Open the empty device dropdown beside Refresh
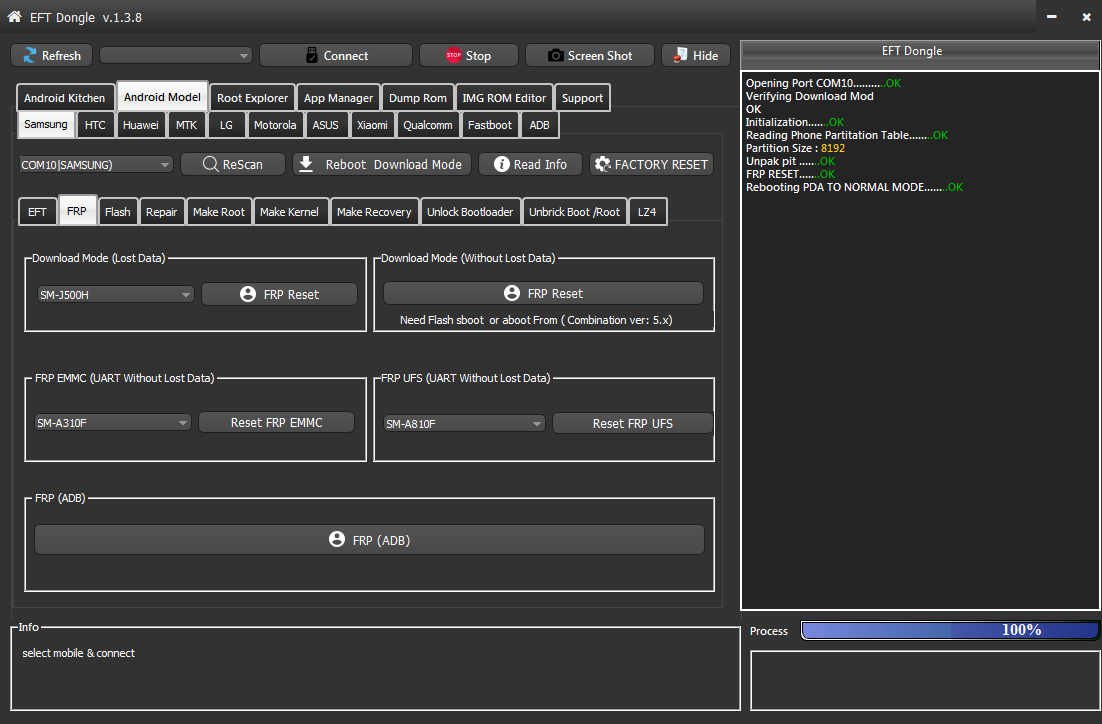The image size is (1102, 724). 176,56
